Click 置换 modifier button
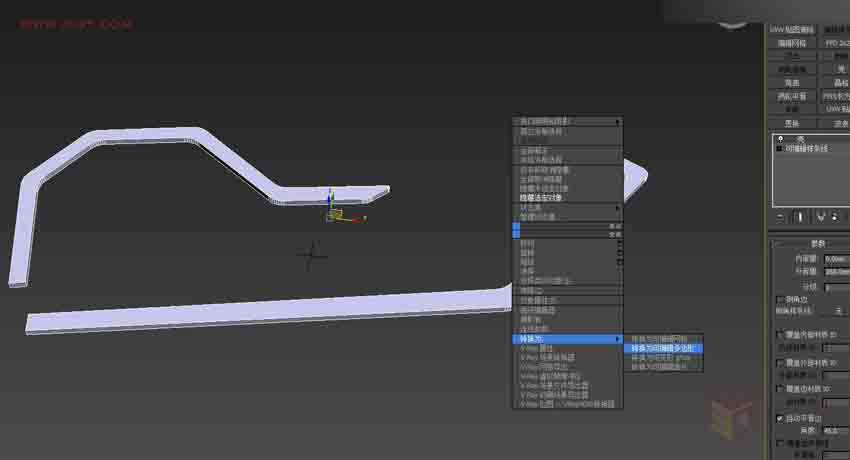The image size is (850, 460). coord(792,124)
